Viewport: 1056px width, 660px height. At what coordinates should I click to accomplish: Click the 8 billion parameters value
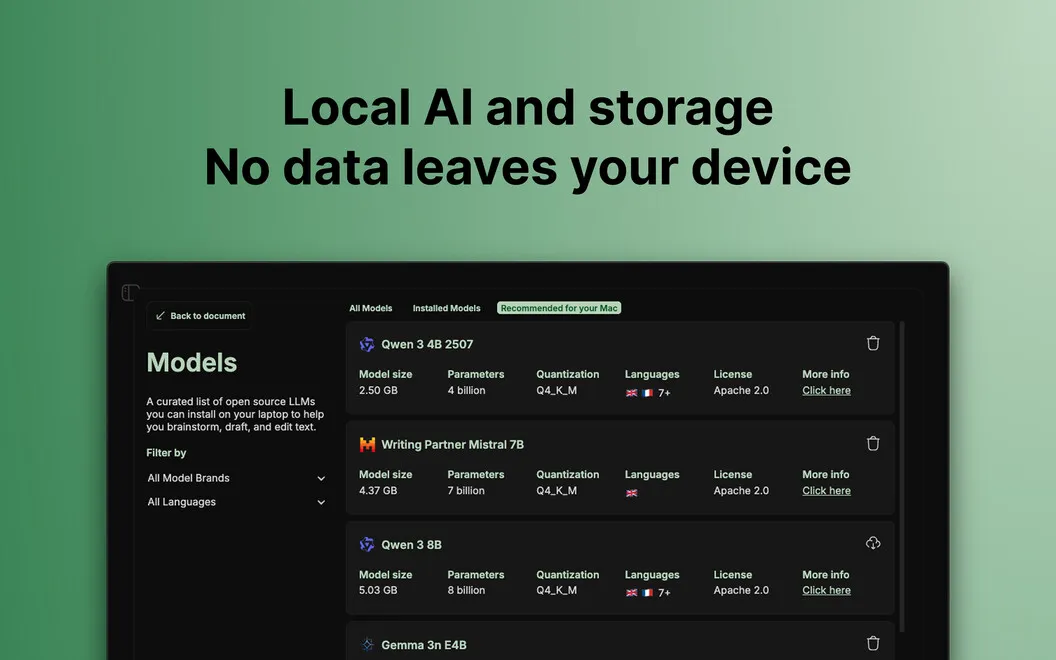point(466,590)
